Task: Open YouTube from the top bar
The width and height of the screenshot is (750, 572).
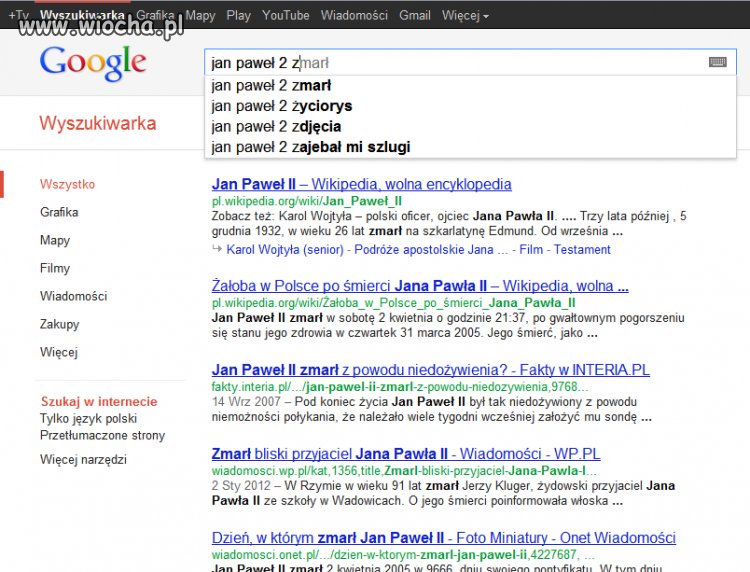Action: (286, 15)
